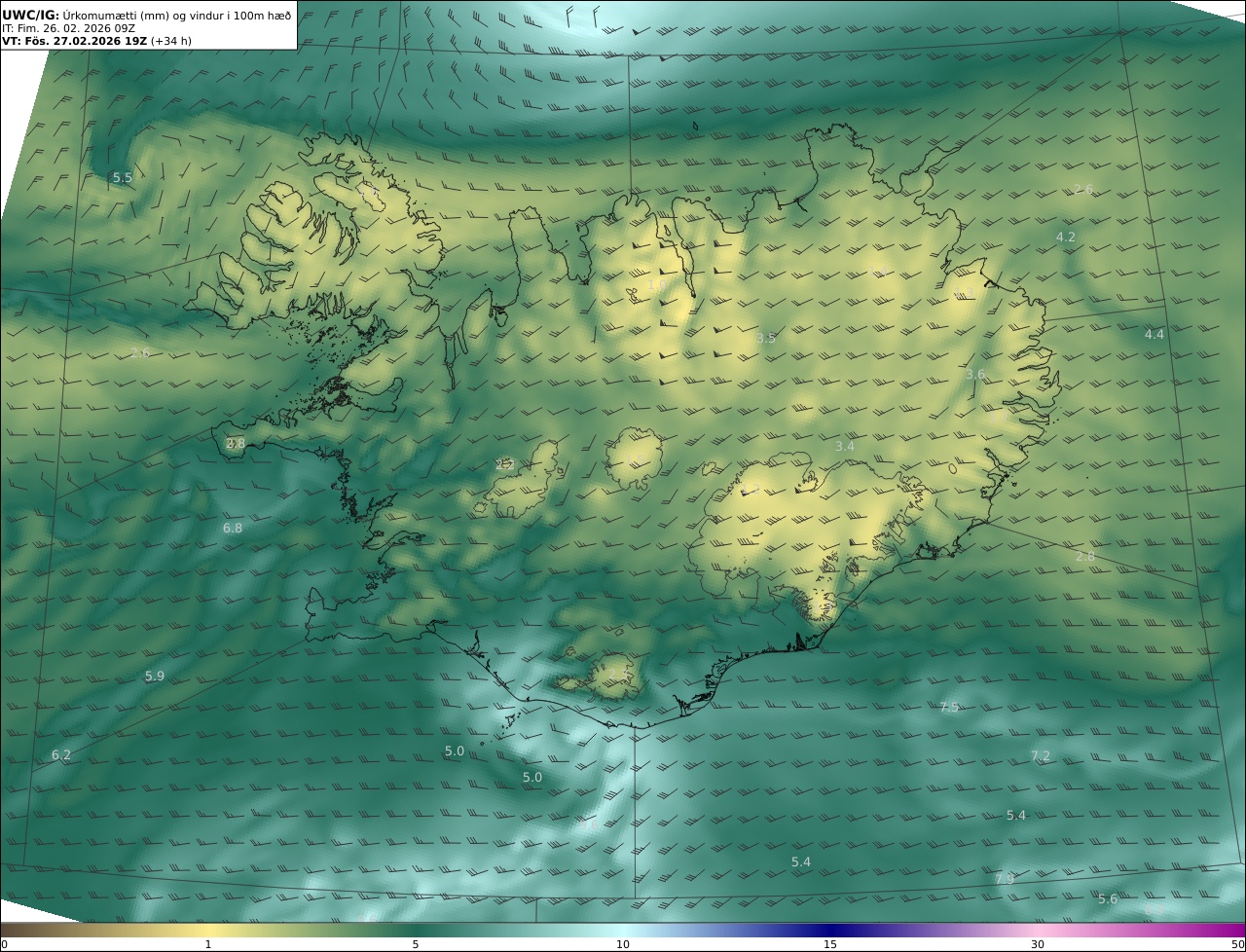This screenshot has width=1246, height=952.
Task: Click the 3.5 value label on the map
Action: [766, 338]
